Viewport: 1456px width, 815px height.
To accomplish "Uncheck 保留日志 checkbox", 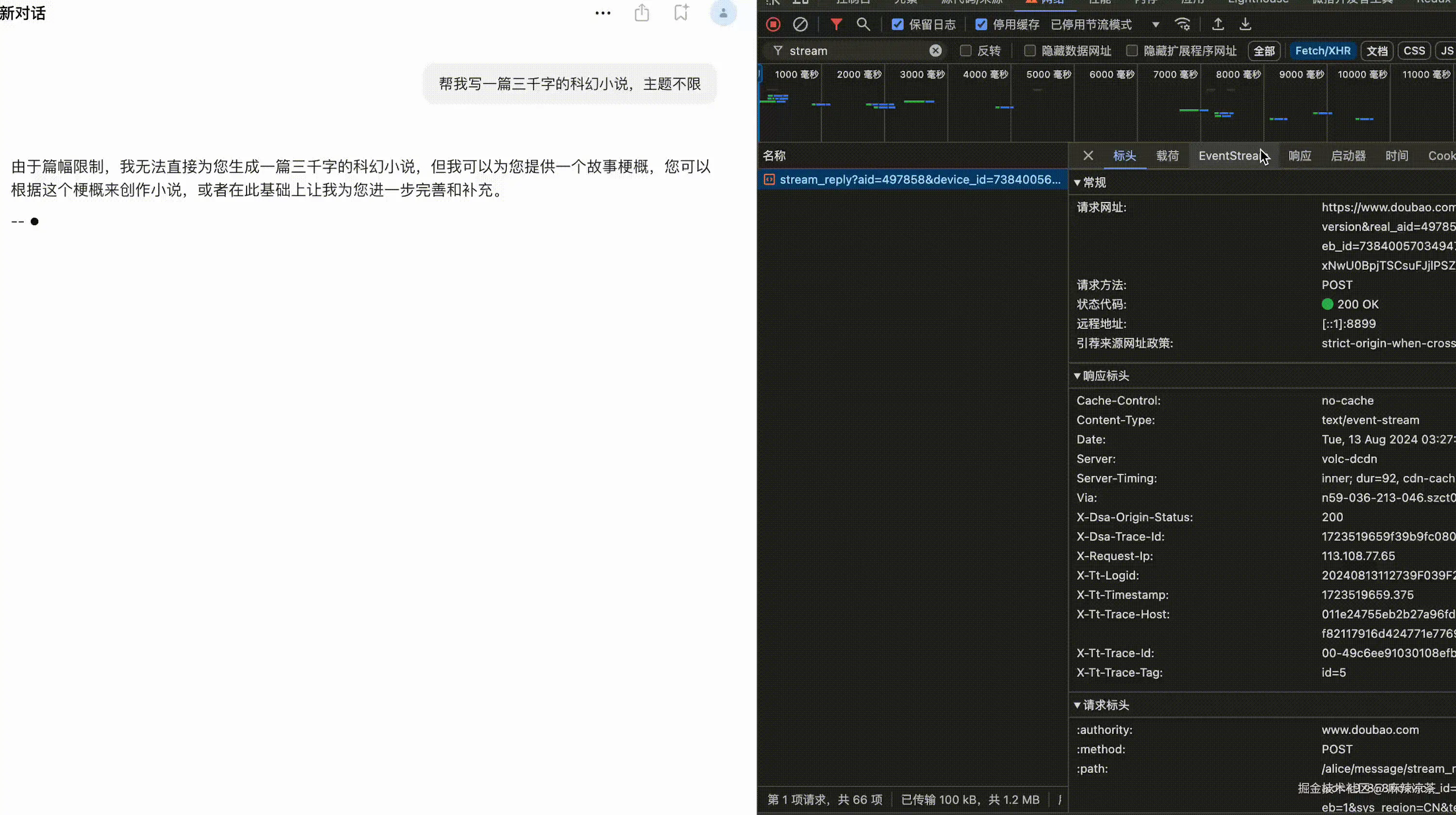I will [899, 24].
